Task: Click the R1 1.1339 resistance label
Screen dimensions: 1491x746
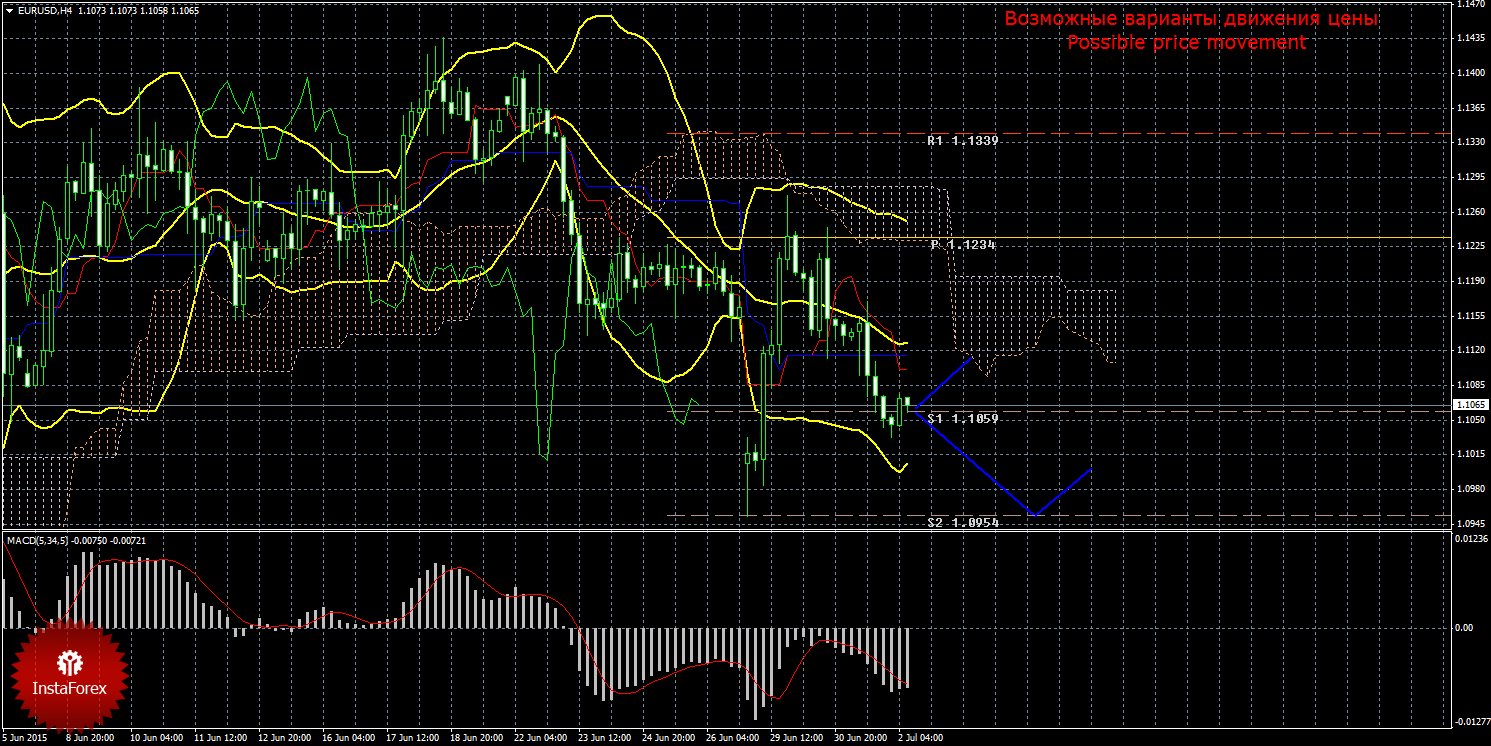Action: pos(962,141)
